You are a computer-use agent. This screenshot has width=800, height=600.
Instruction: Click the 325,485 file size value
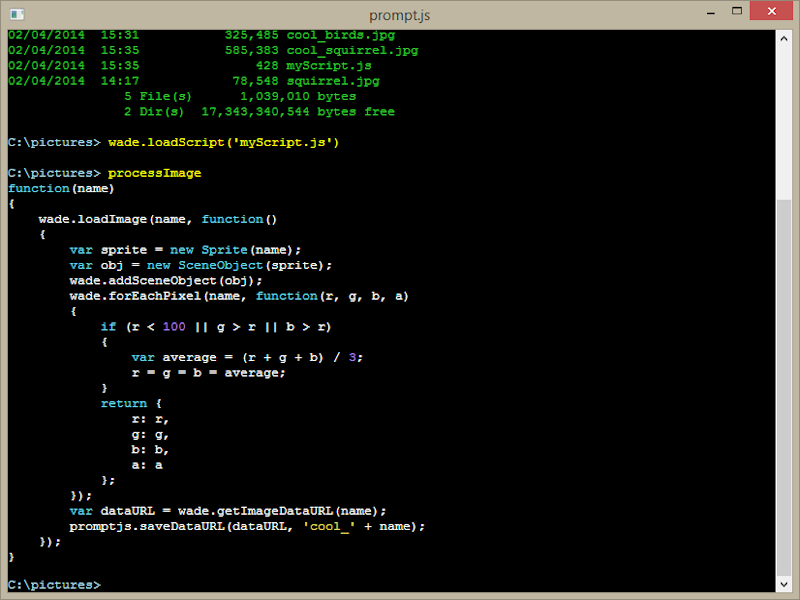coord(252,35)
